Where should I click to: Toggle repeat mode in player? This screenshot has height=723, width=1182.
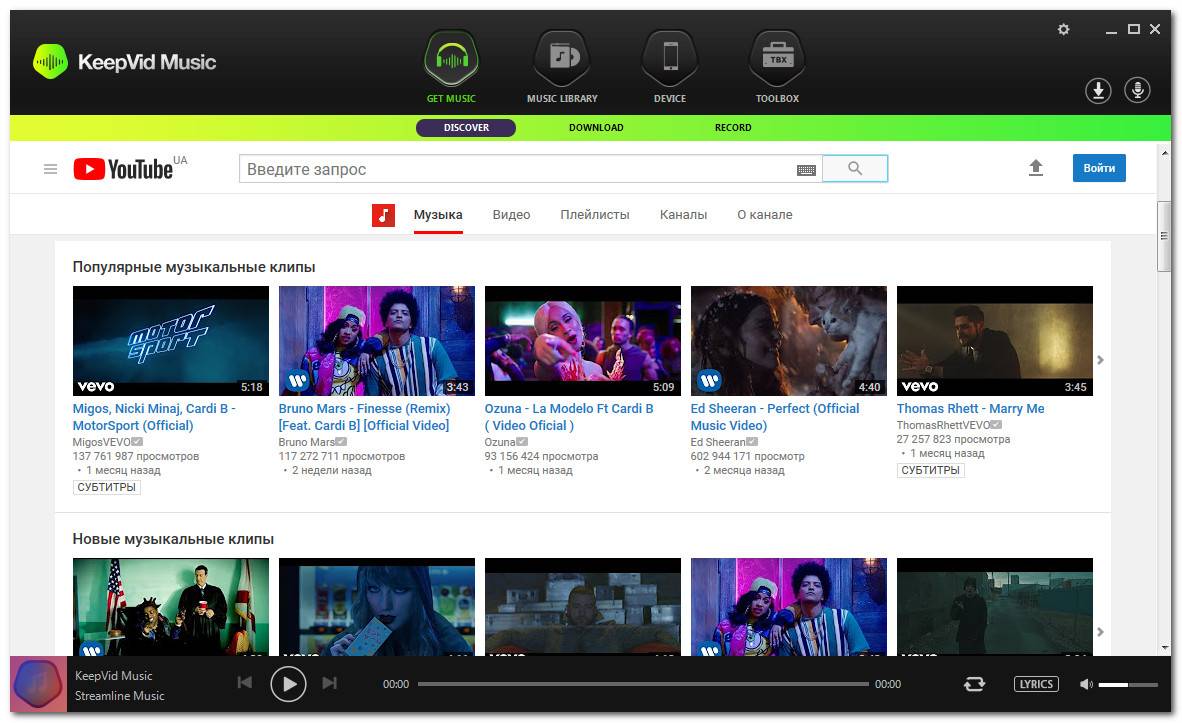(974, 684)
